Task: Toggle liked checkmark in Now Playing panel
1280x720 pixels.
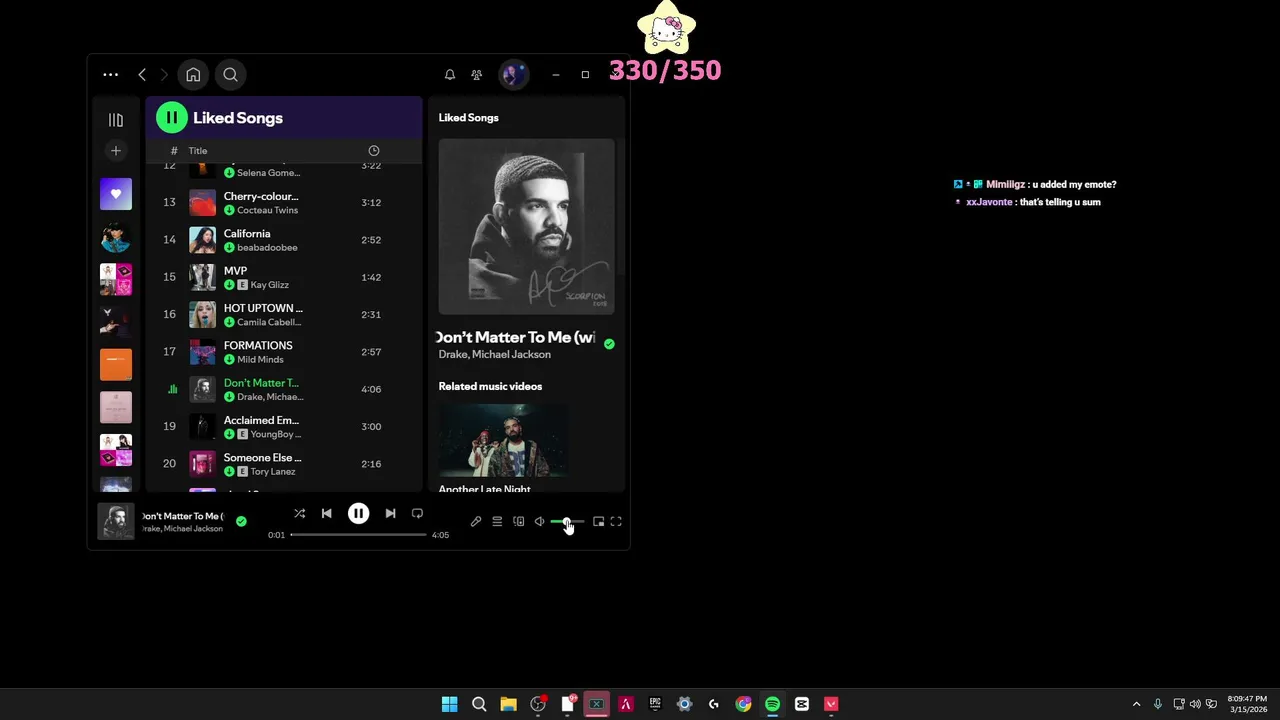Action: coord(609,344)
